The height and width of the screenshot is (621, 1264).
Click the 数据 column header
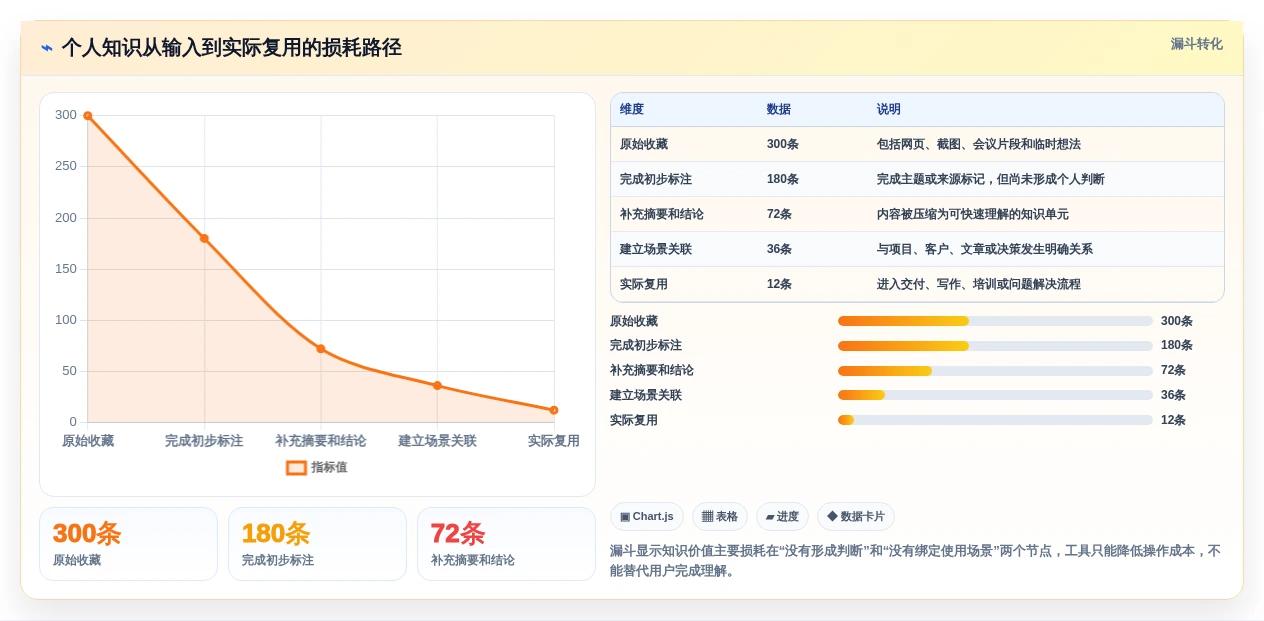(779, 109)
